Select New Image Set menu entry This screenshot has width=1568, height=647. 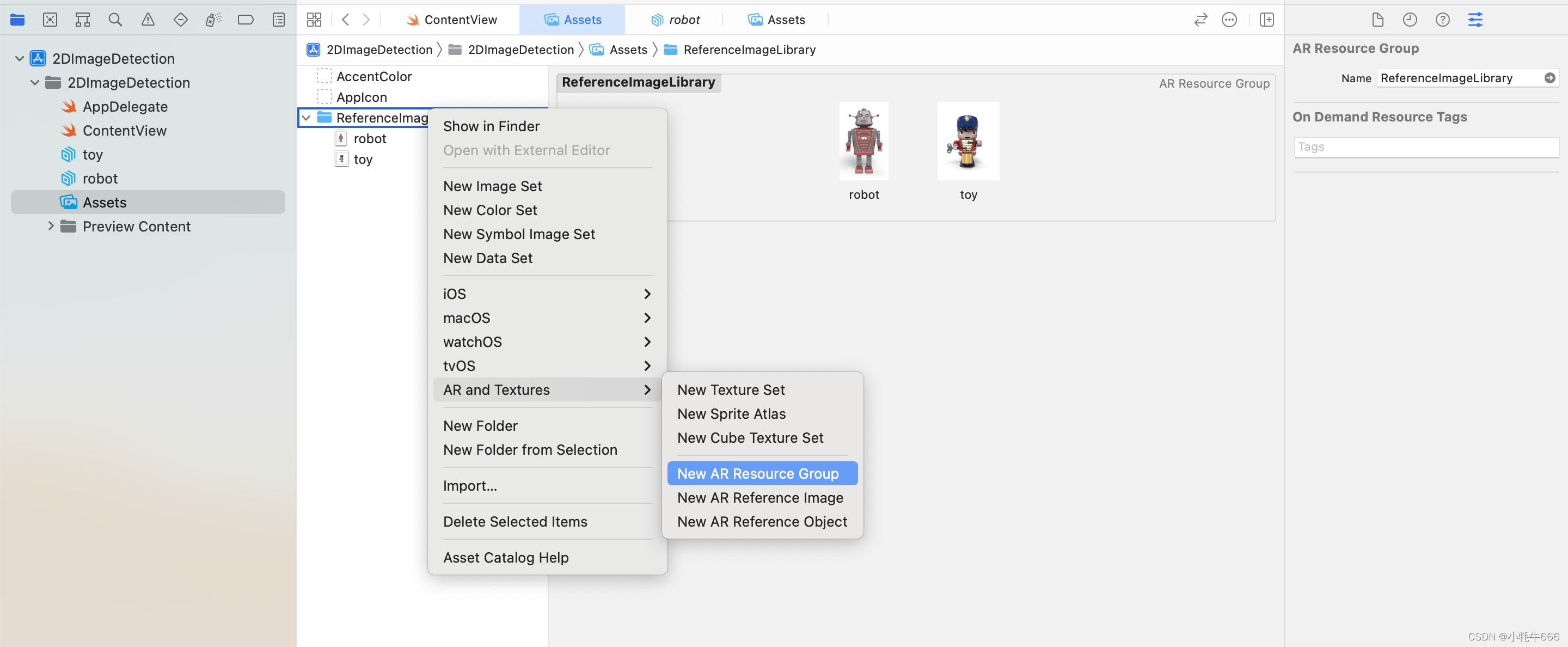pos(492,186)
